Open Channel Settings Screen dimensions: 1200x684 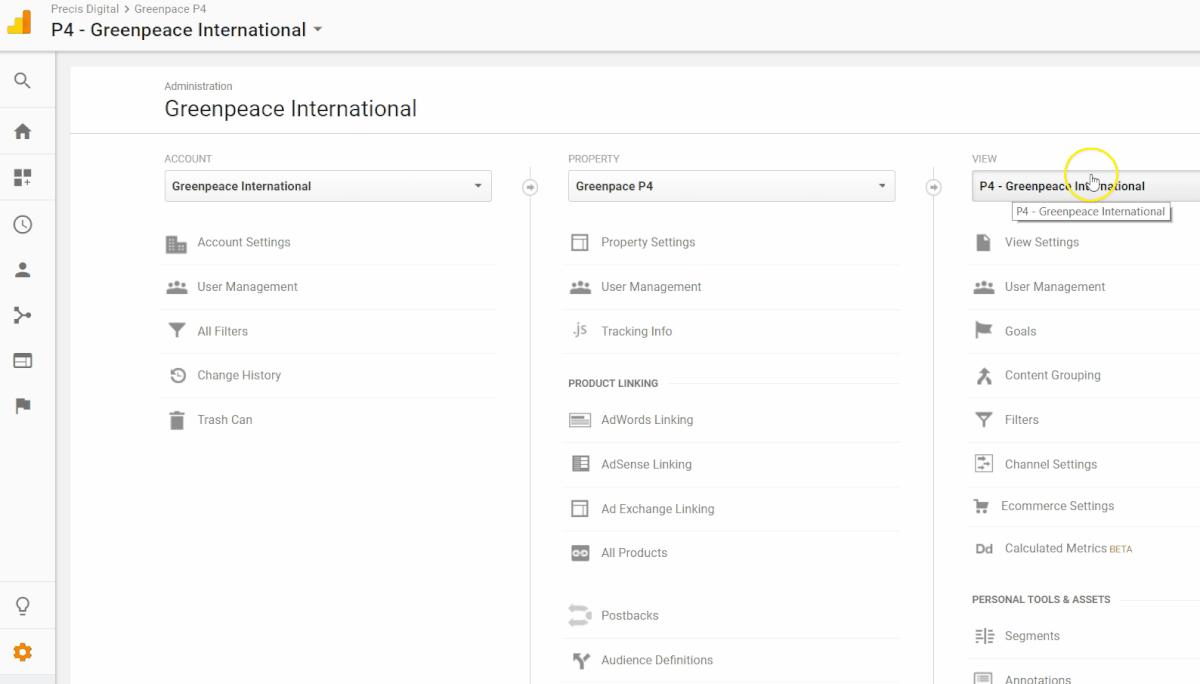coord(1051,464)
